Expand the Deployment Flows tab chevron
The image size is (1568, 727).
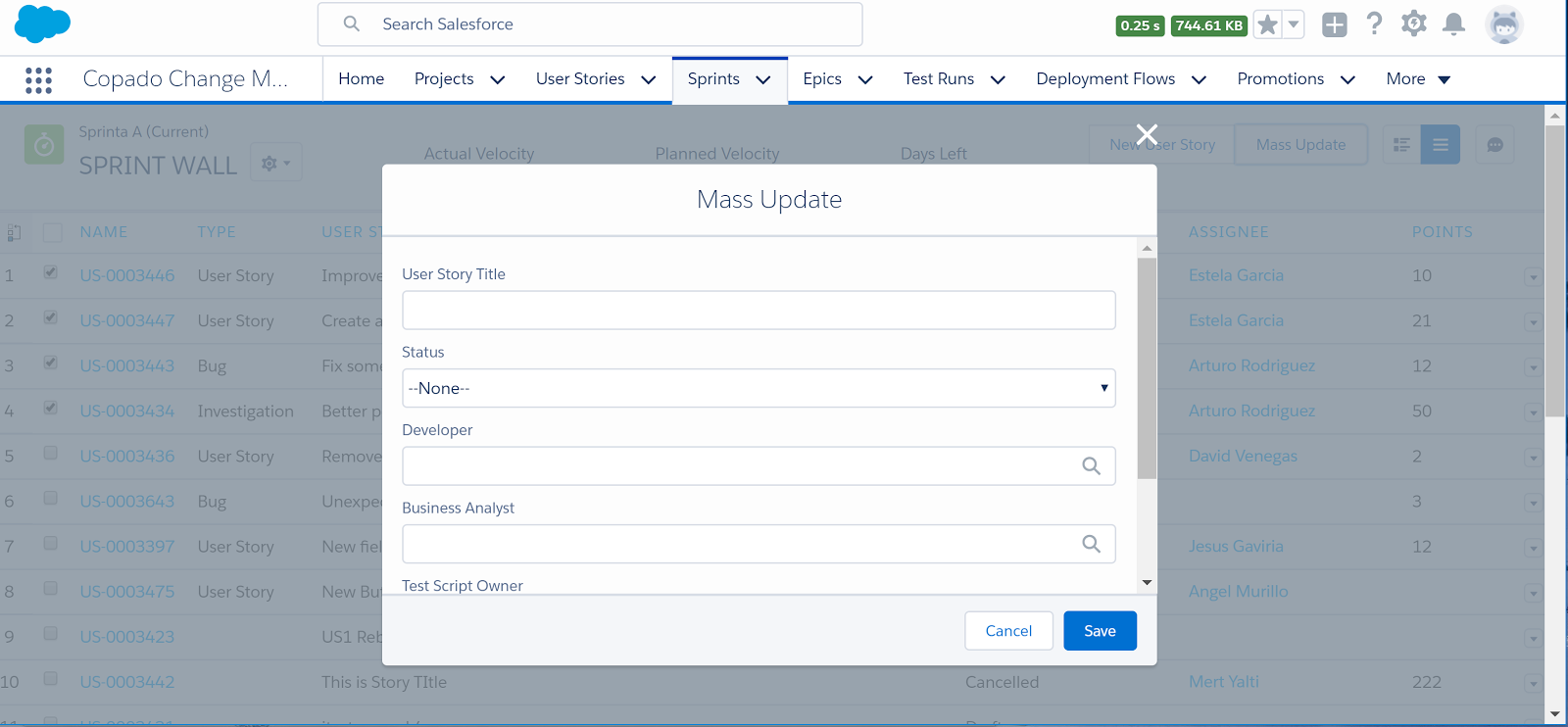tap(1199, 79)
